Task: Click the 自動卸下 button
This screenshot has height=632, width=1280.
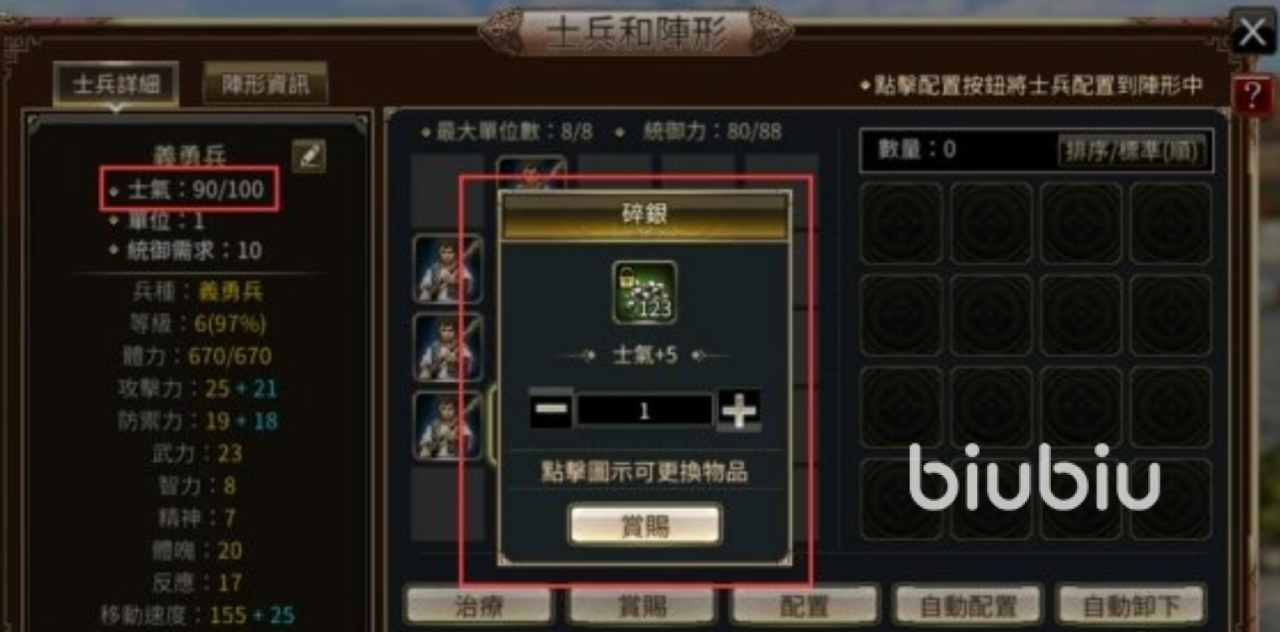Action: (x=1131, y=605)
